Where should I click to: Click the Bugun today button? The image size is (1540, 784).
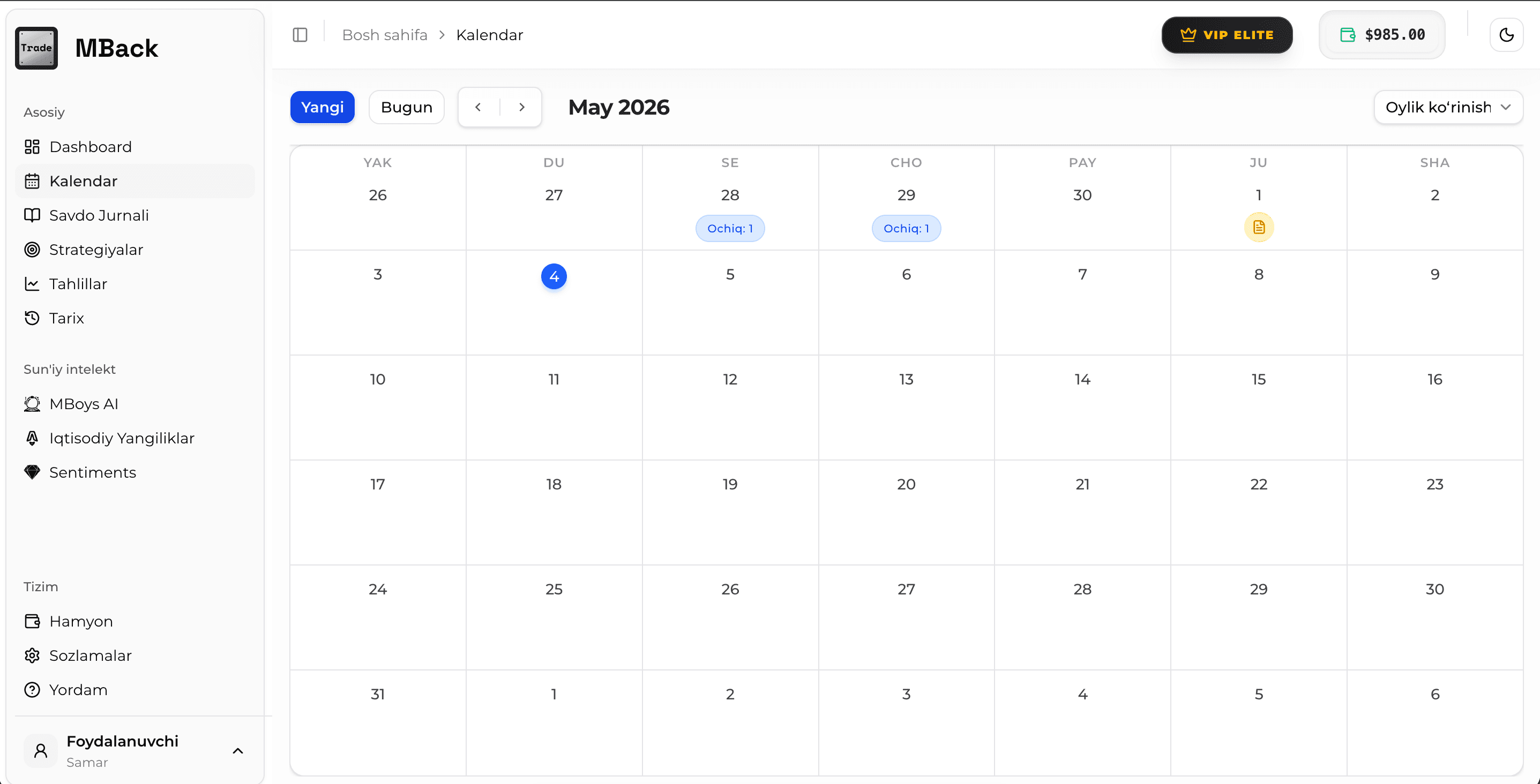click(x=407, y=107)
